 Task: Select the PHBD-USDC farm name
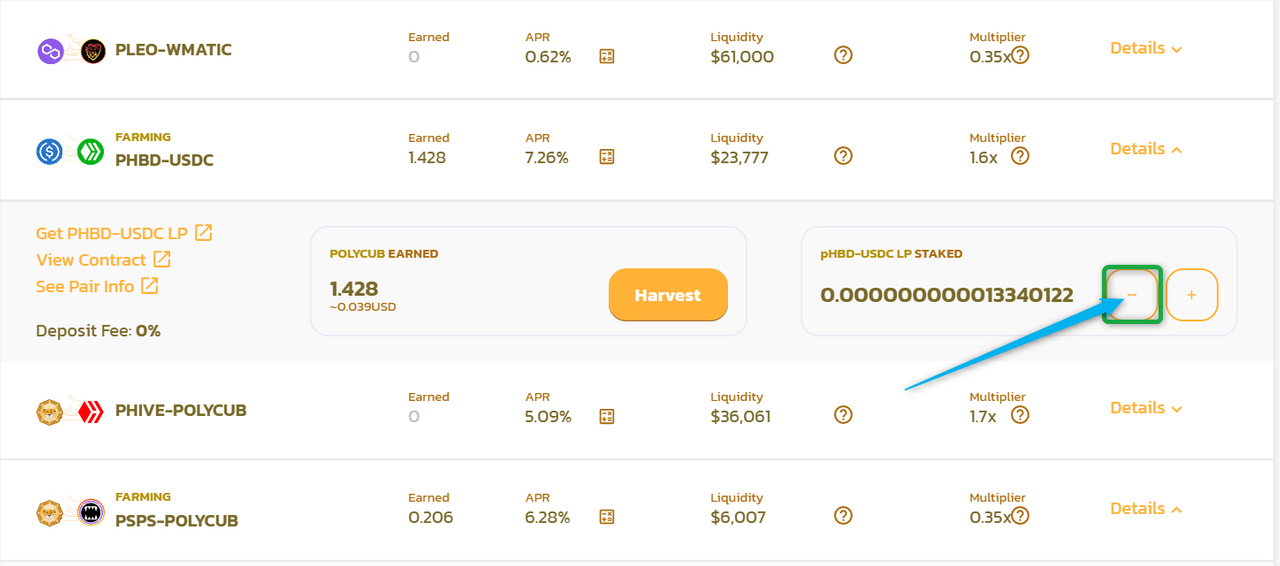coord(164,160)
